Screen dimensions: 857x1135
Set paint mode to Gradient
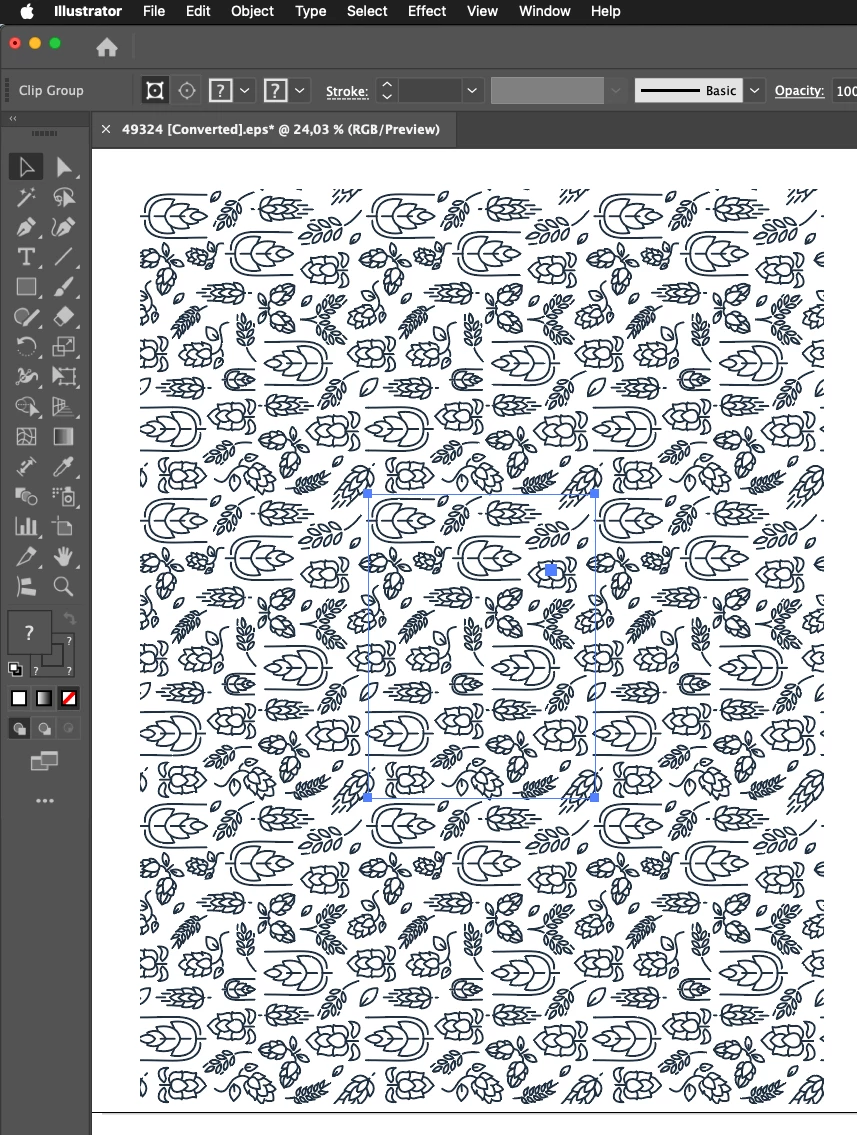click(x=43, y=698)
